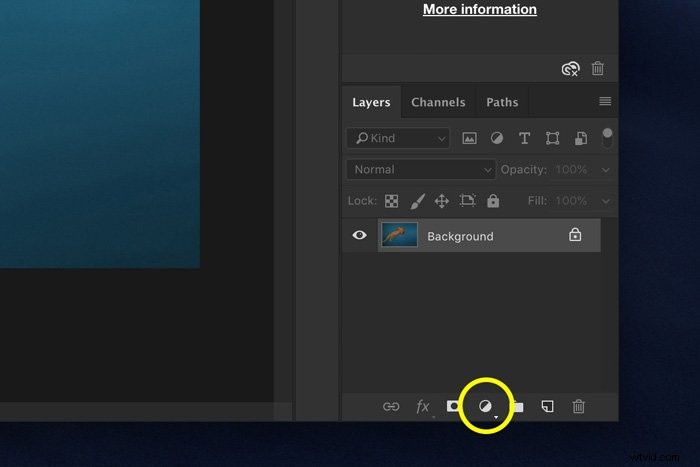Expand the Opacity slider dropdown
This screenshot has width=700, height=467.
click(606, 170)
